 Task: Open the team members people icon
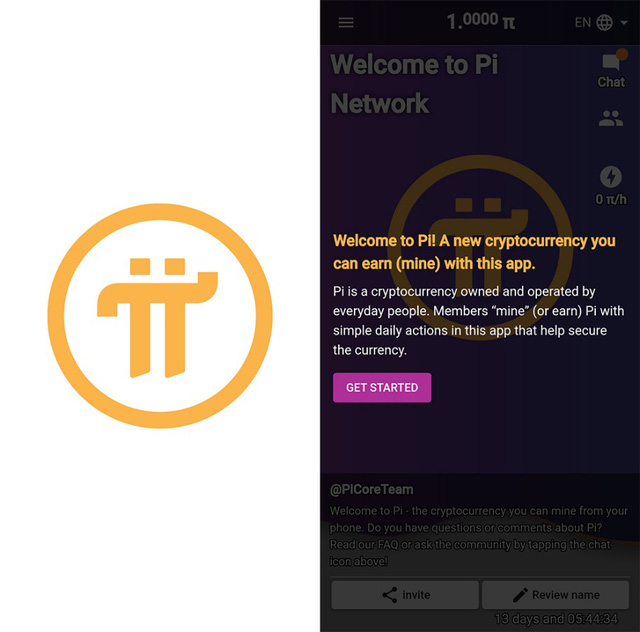point(611,118)
